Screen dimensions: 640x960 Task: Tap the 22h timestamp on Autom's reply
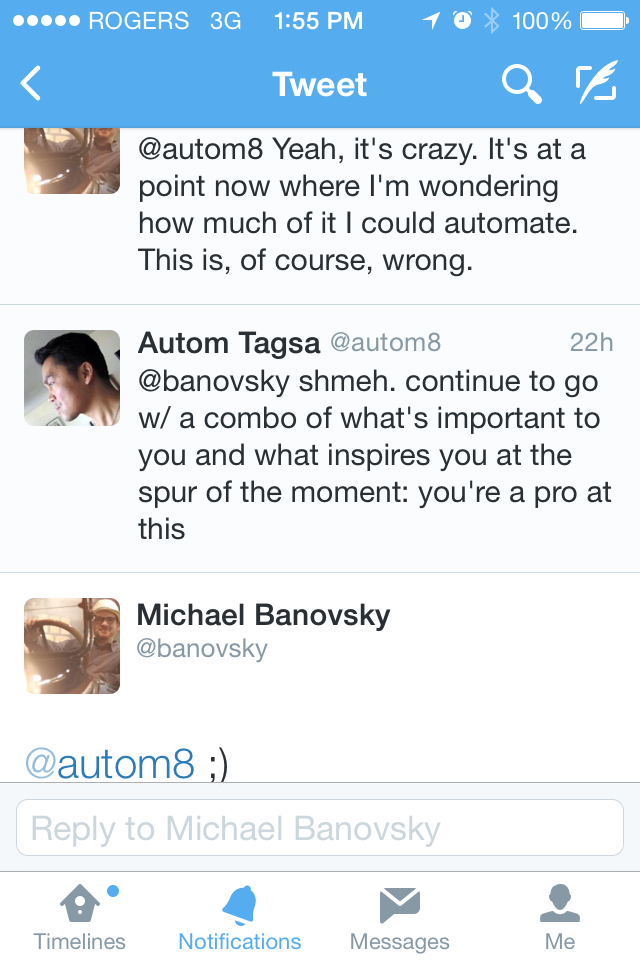click(591, 343)
